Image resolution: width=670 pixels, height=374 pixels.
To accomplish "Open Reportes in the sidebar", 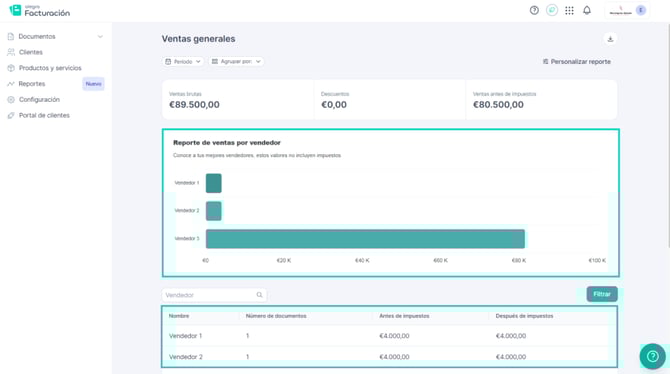I will click(x=32, y=84).
